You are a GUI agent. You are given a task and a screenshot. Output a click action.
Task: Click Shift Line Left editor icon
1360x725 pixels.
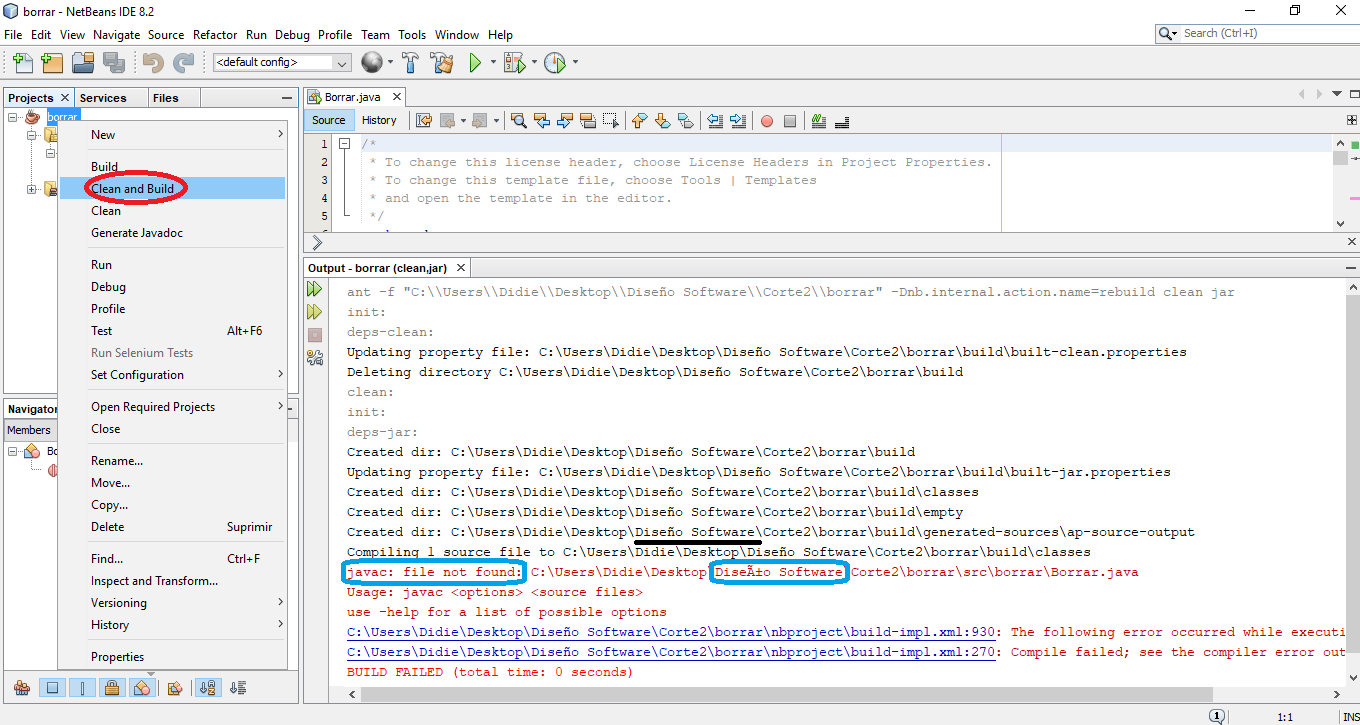[x=715, y=121]
